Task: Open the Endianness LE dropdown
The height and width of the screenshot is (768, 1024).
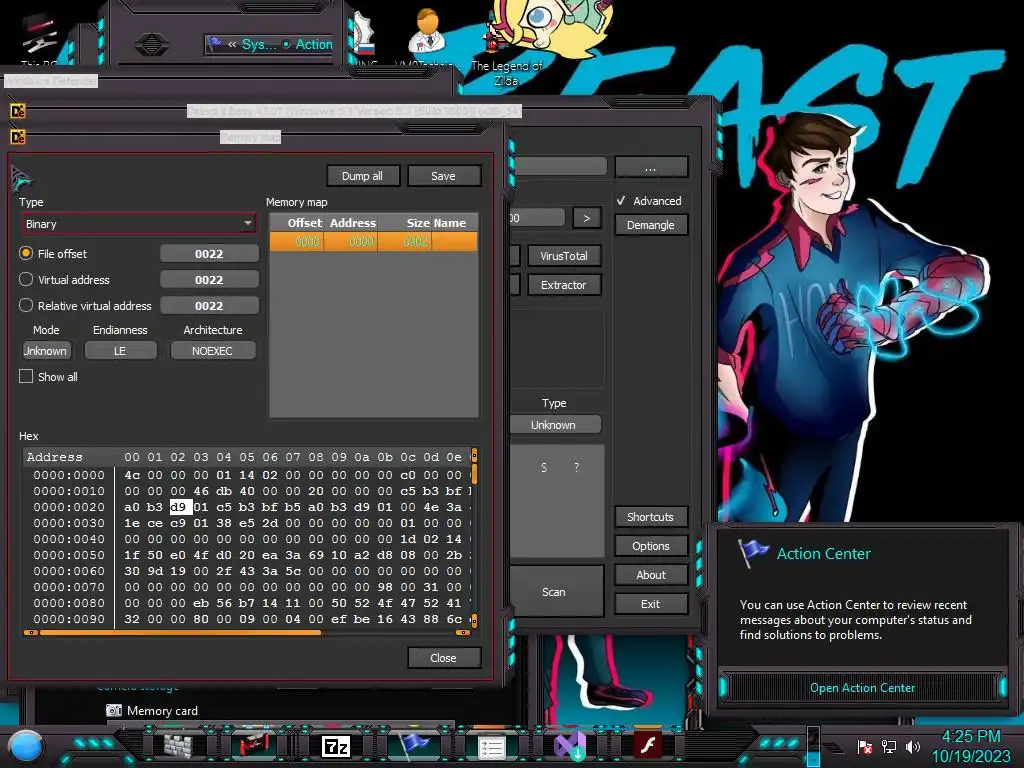Action: pyautogui.click(x=121, y=351)
